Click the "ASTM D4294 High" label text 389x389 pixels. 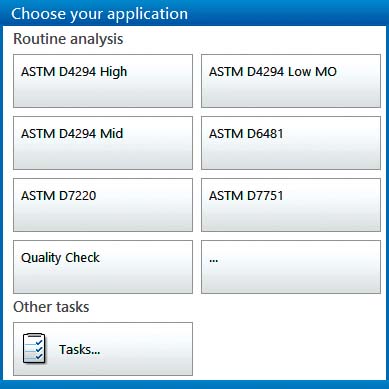tap(74, 72)
